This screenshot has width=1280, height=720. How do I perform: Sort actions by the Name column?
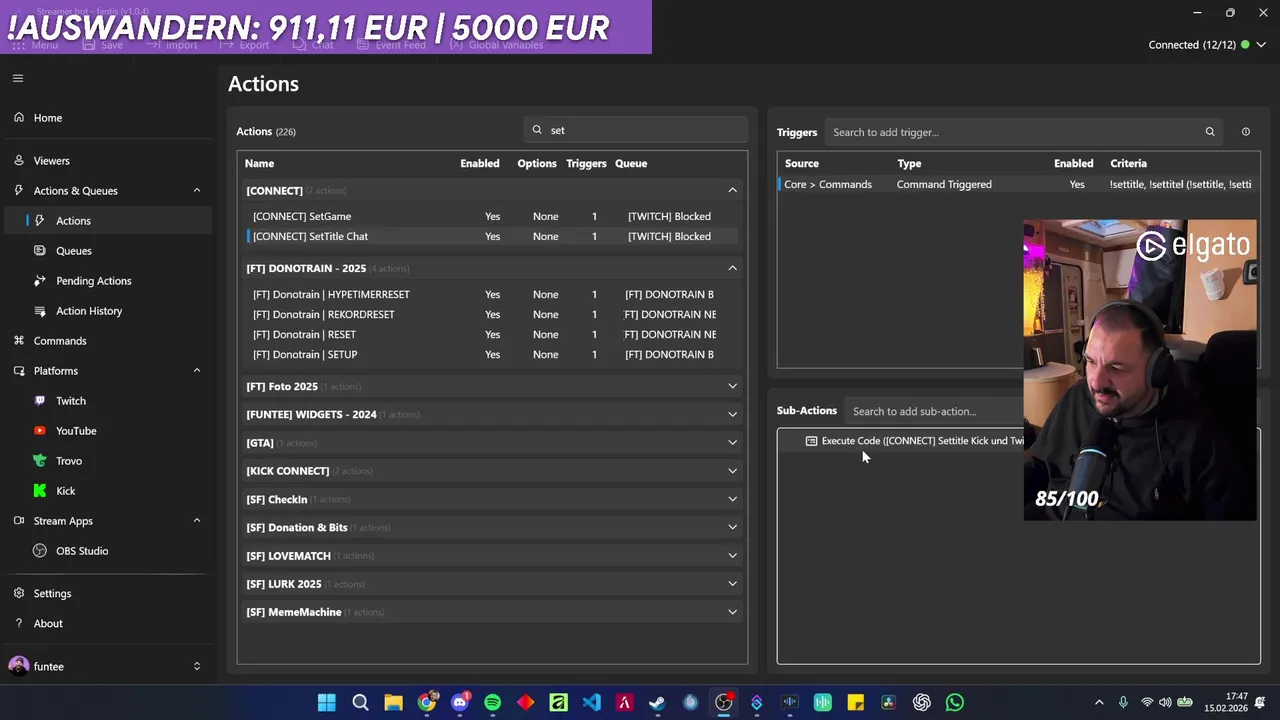259,163
